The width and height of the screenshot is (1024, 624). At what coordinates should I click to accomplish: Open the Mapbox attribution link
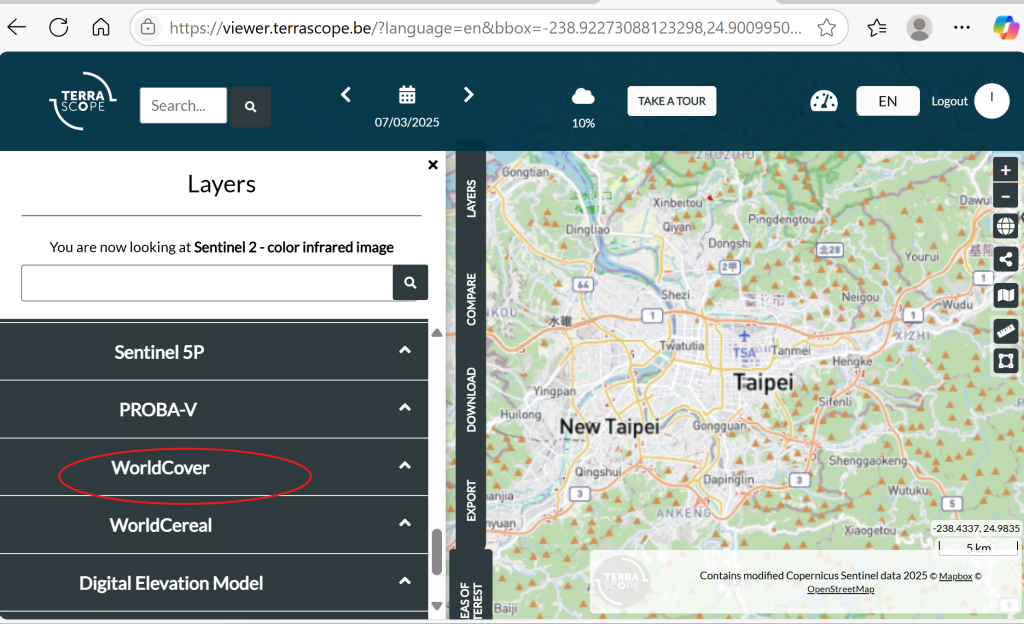955,576
